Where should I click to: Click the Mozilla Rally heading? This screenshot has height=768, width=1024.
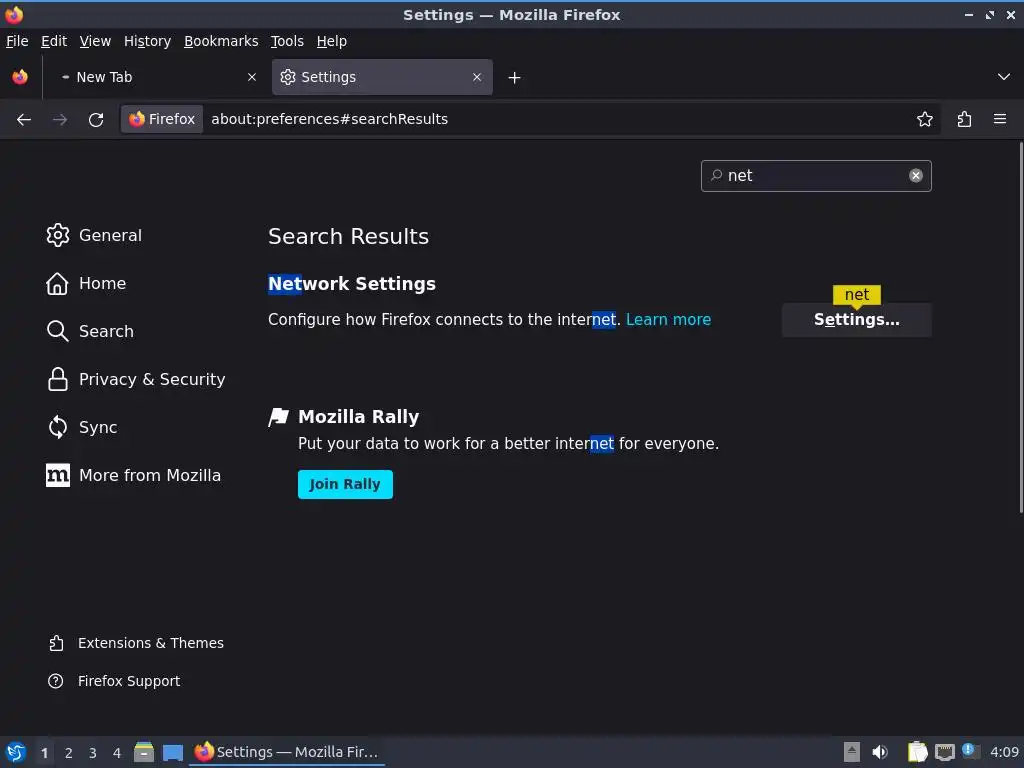point(359,417)
